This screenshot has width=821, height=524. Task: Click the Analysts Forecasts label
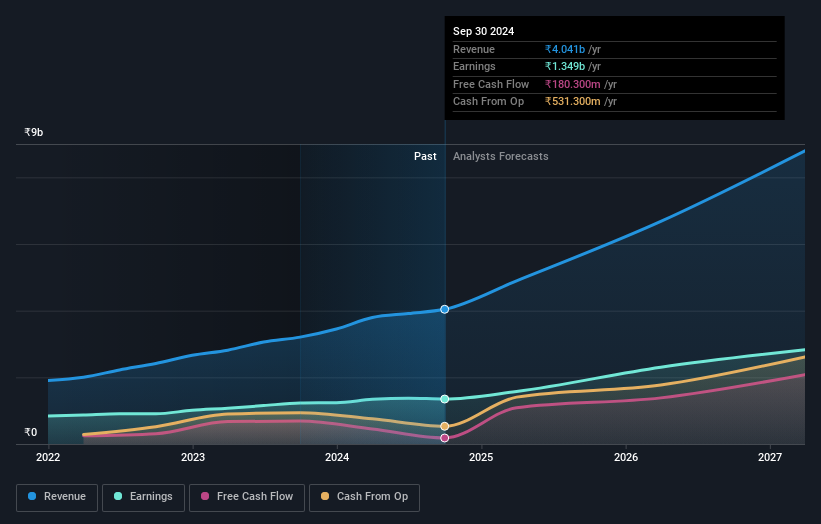tap(501, 156)
